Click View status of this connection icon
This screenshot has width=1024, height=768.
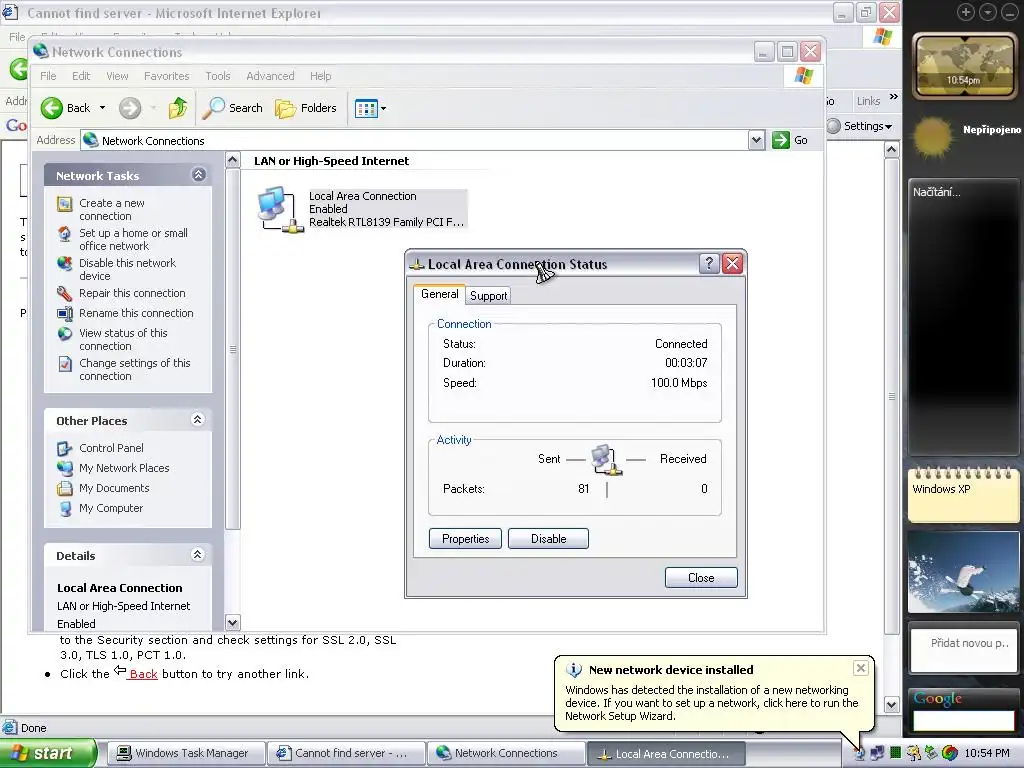click(65, 334)
